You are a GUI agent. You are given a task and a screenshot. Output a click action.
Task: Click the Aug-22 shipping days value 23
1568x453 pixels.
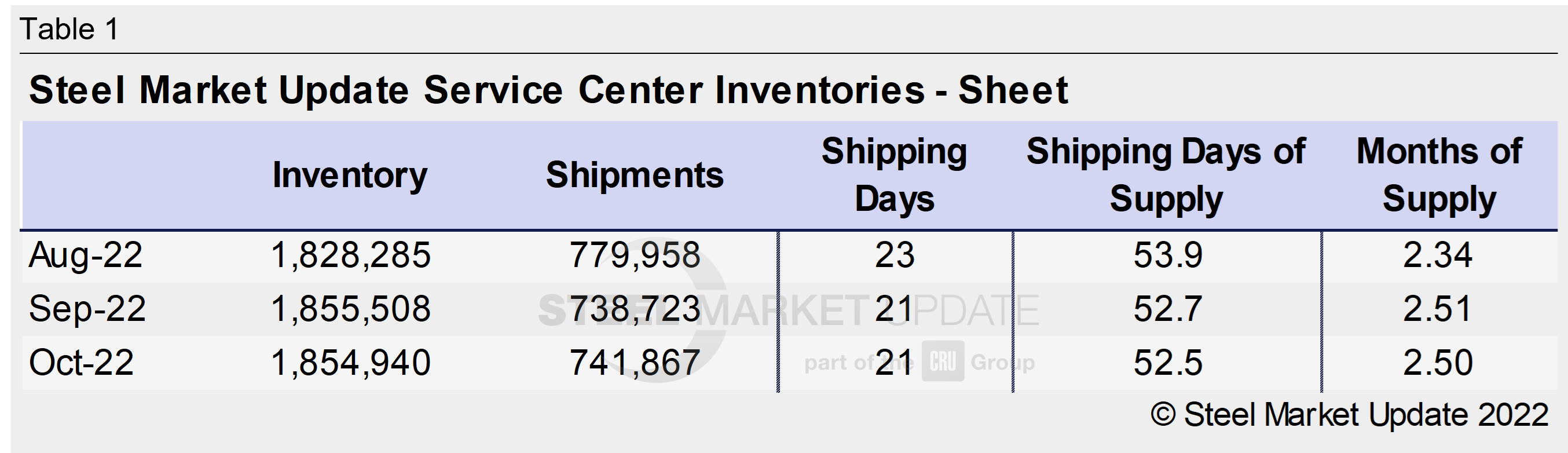(894, 254)
